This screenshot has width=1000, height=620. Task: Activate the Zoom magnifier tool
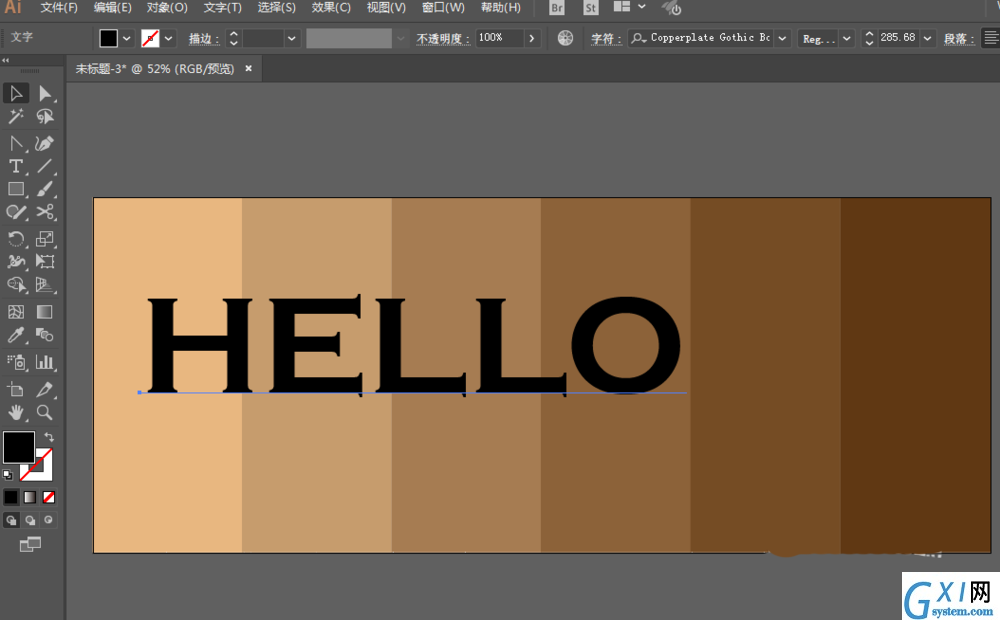[x=45, y=412]
